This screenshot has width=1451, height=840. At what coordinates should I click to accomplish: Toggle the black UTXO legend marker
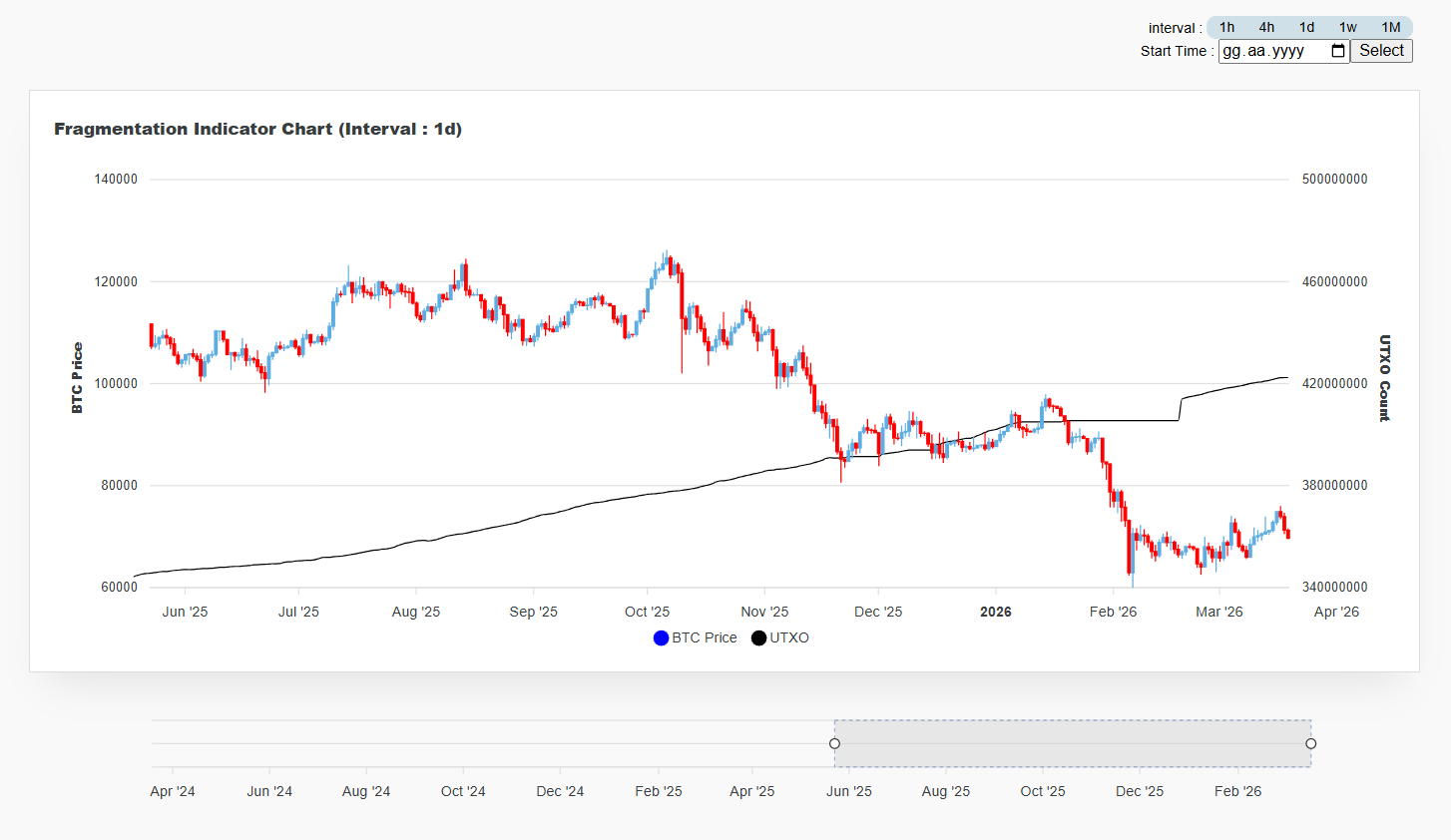[758, 638]
